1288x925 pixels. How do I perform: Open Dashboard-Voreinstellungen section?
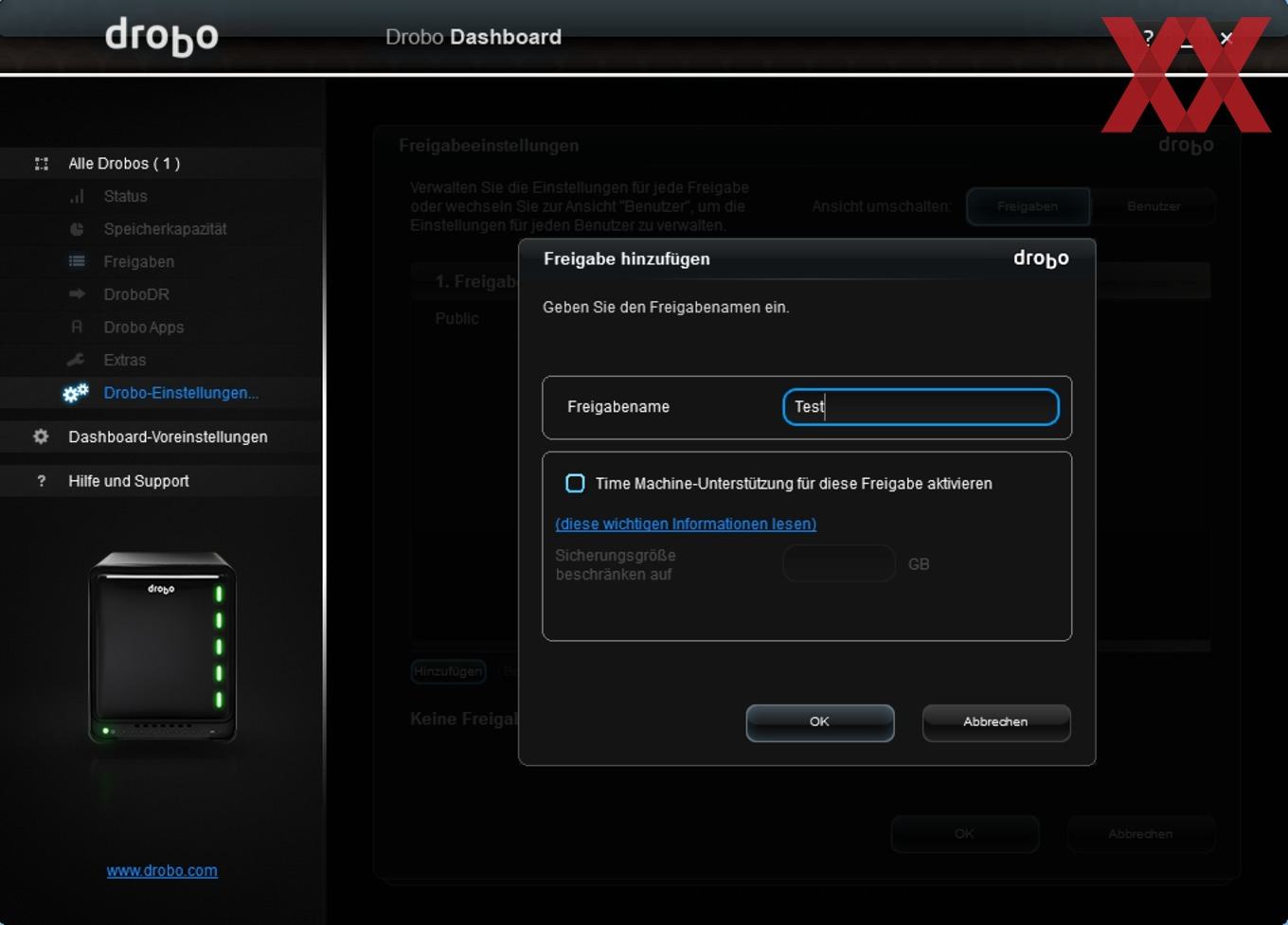pos(168,436)
